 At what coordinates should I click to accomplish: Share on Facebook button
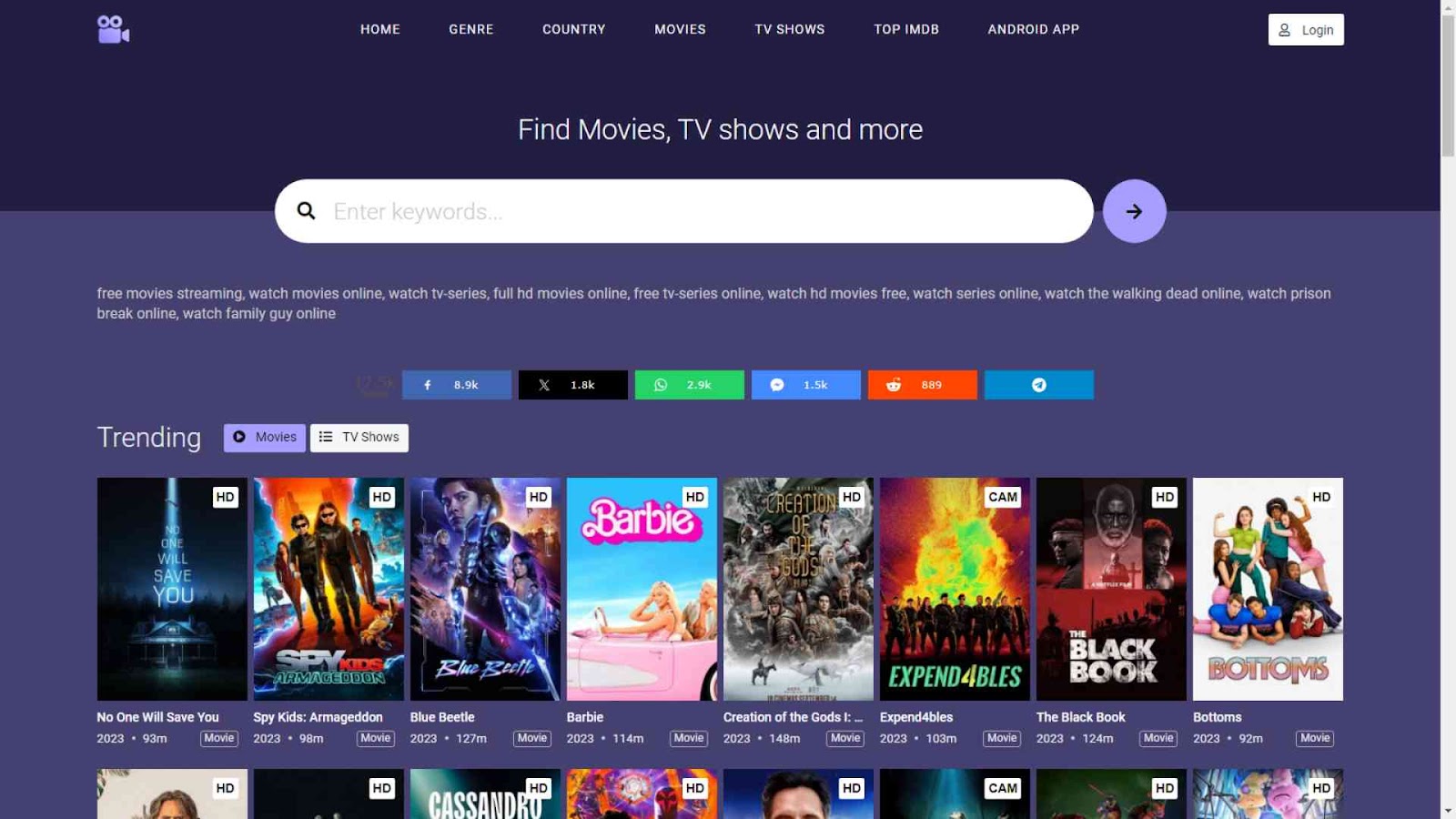coord(457,385)
